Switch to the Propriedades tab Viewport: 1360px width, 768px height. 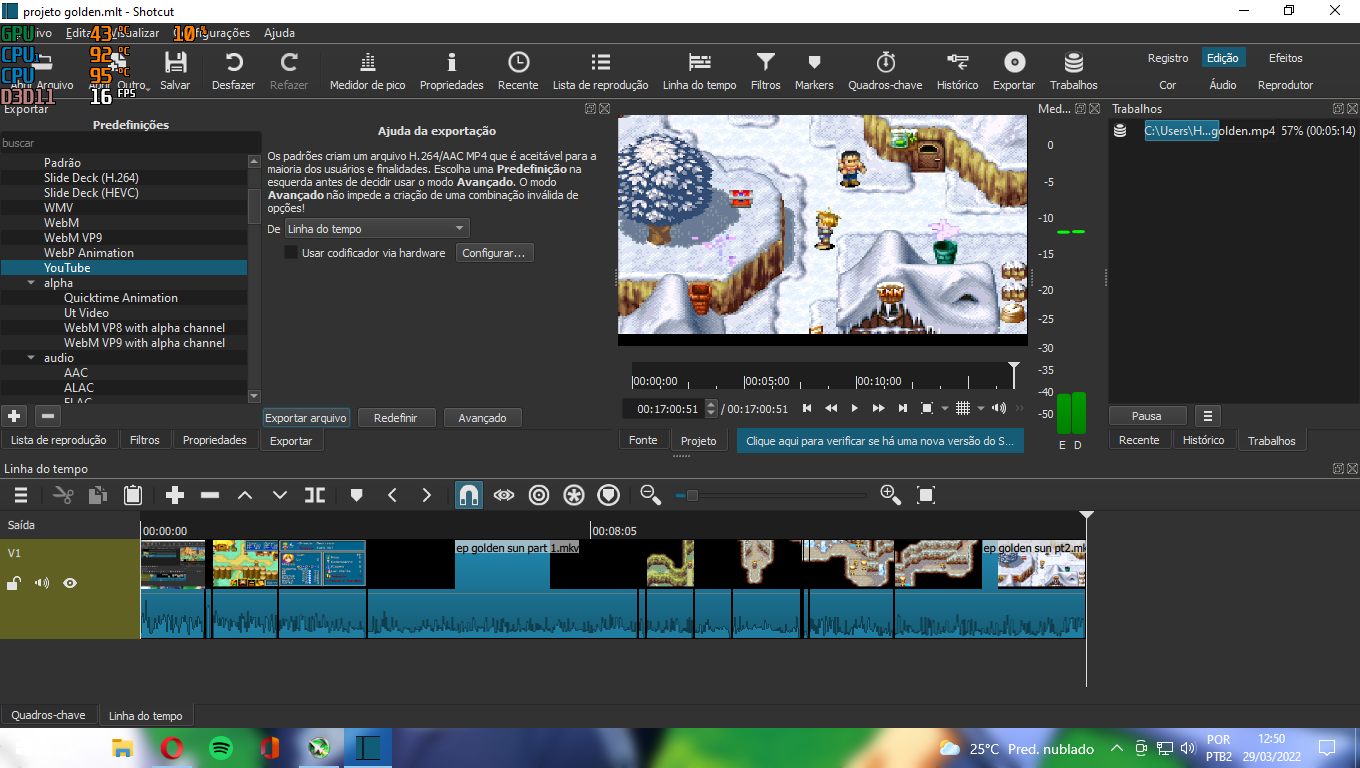click(x=215, y=440)
